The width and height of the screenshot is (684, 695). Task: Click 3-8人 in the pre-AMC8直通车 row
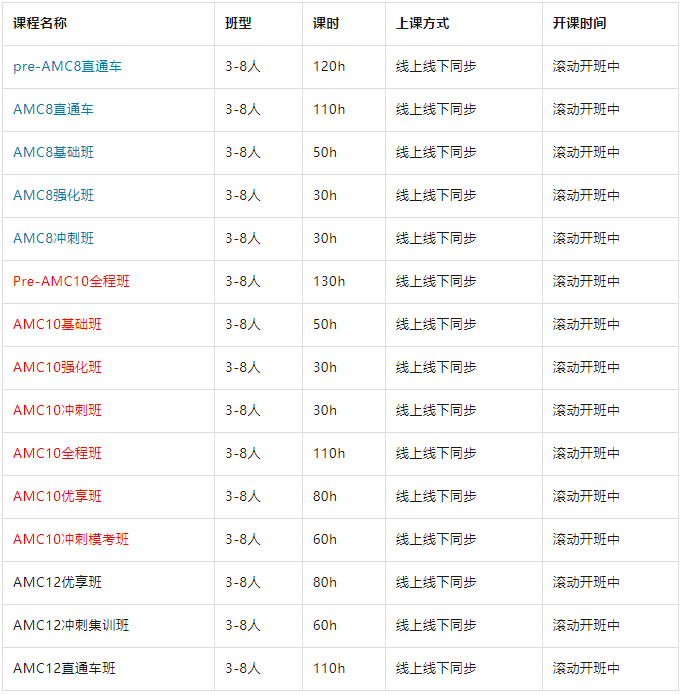pyautogui.click(x=242, y=66)
